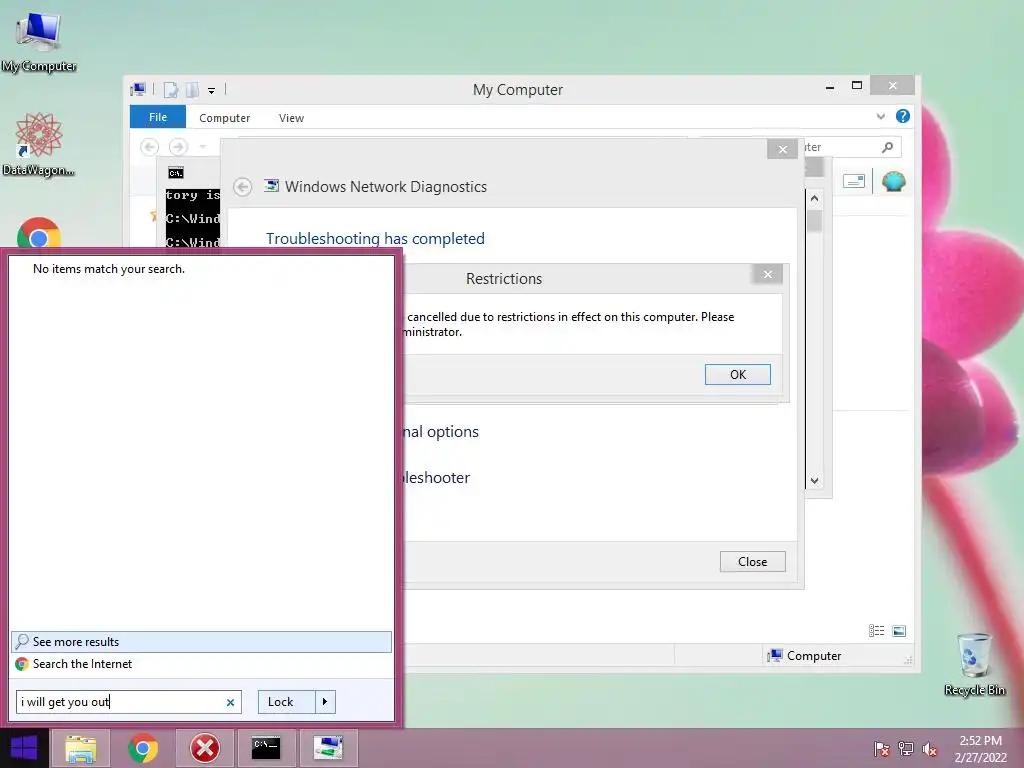This screenshot has width=1024, height=768.
Task: Click My Computer window system icon
Action: click(138, 89)
